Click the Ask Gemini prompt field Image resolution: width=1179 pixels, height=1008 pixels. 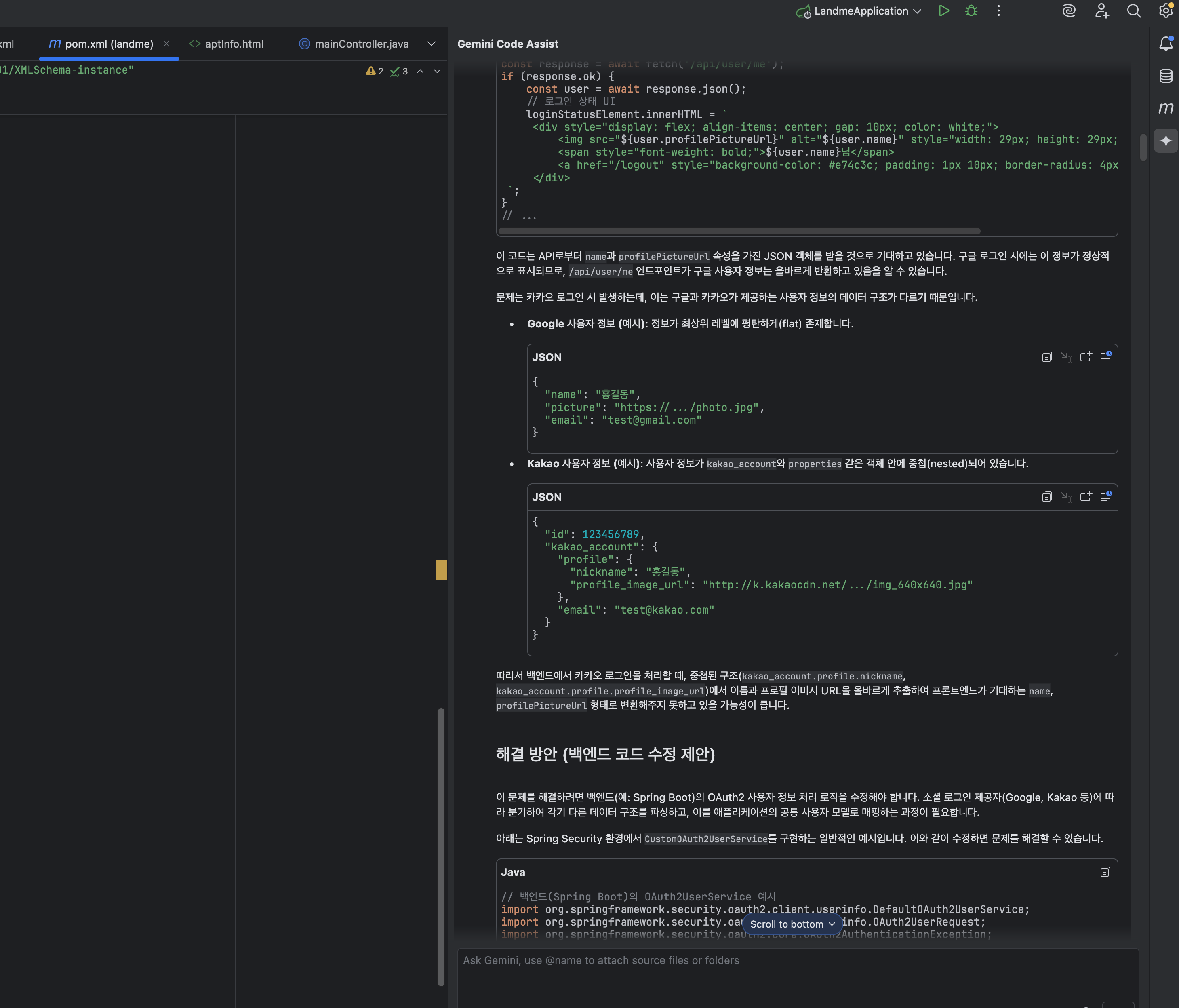click(797, 973)
